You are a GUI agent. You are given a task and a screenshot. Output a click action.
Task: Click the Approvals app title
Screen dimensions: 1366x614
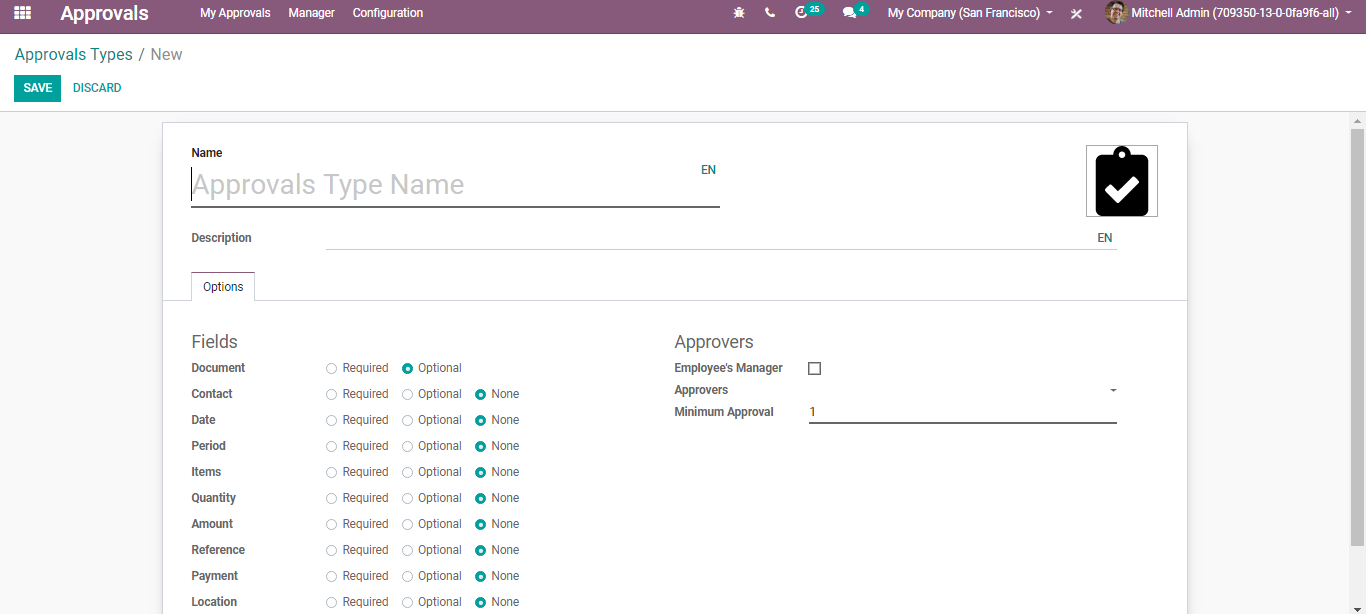[x=104, y=13]
